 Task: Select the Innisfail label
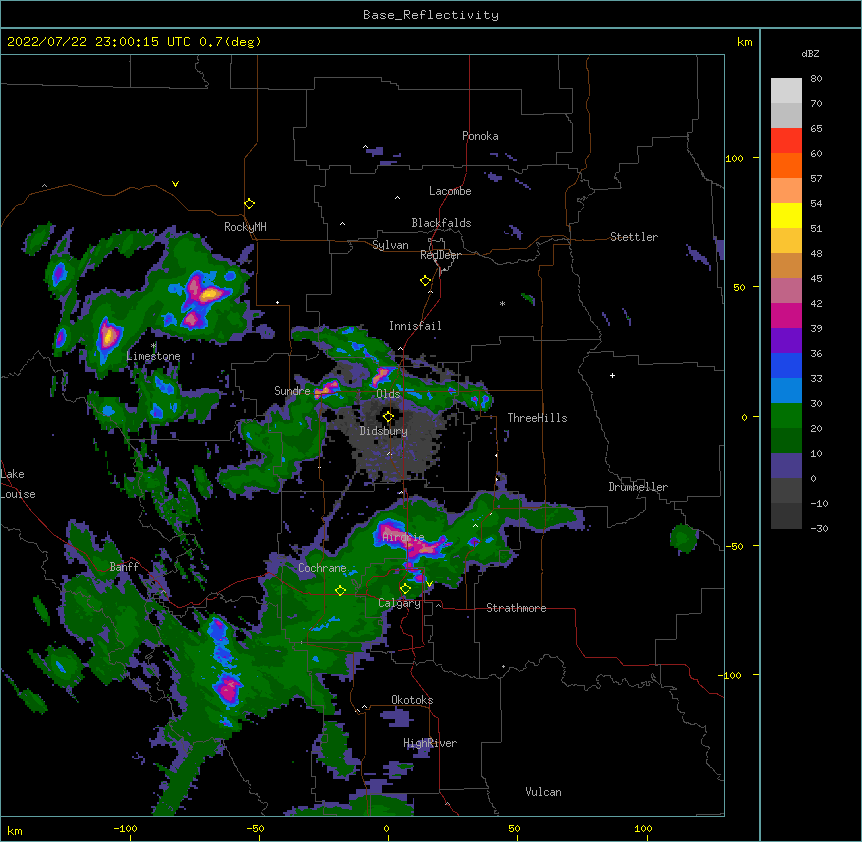(415, 326)
